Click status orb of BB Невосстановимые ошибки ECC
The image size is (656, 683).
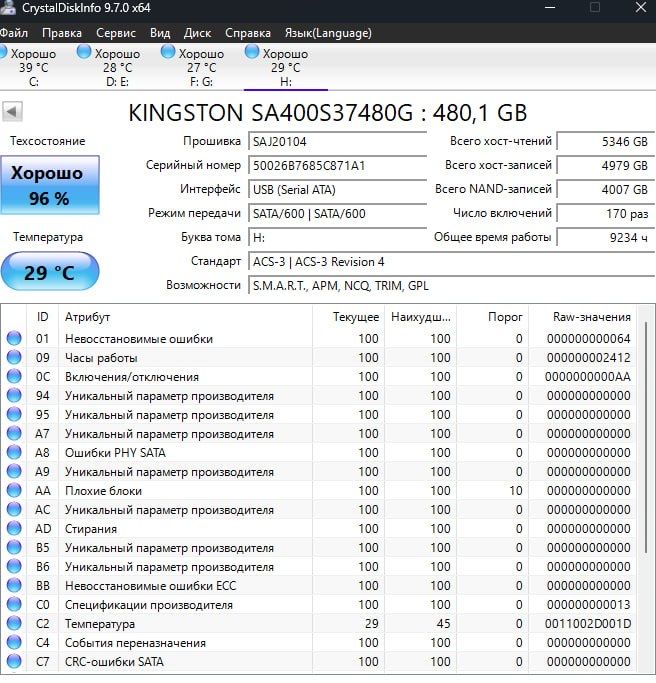point(14,585)
